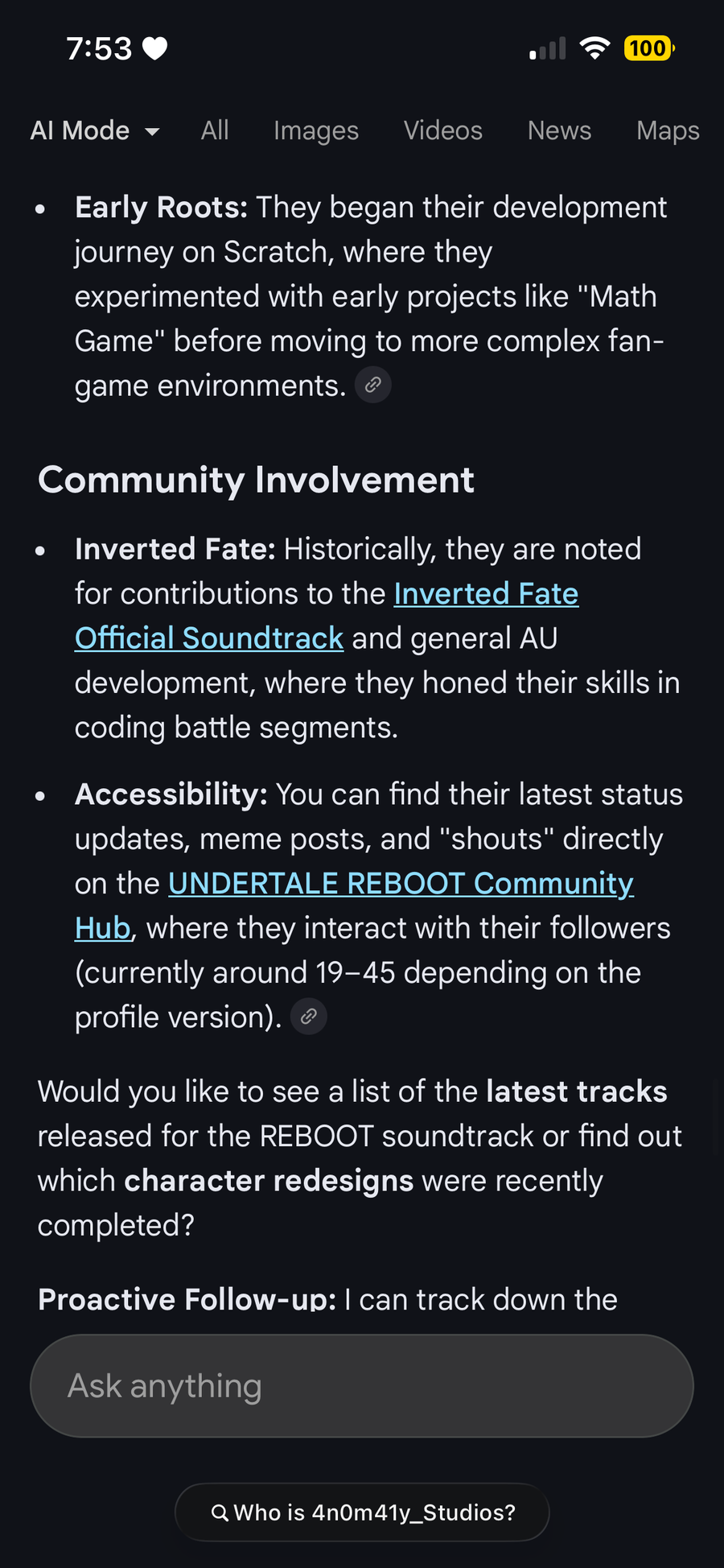Go to the News tab
Image resolution: width=724 pixels, height=1568 pixels.
tap(559, 130)
